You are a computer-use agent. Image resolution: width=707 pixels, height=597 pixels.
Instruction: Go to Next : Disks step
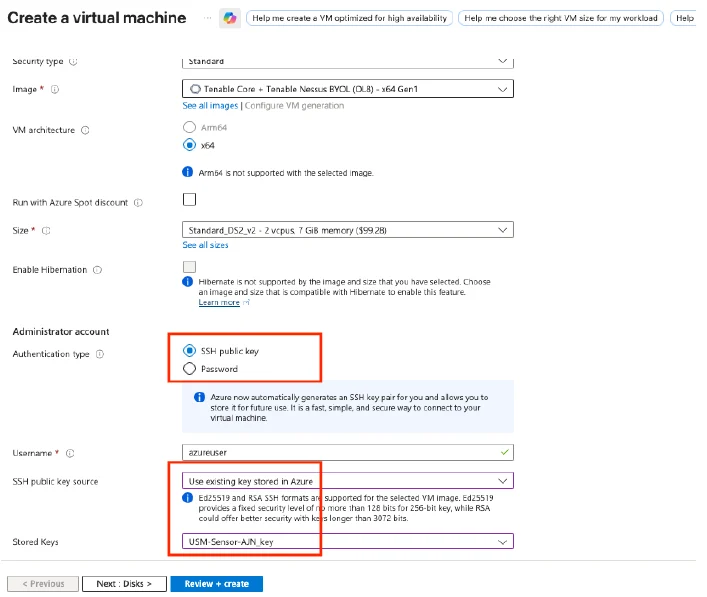[124, 584]
